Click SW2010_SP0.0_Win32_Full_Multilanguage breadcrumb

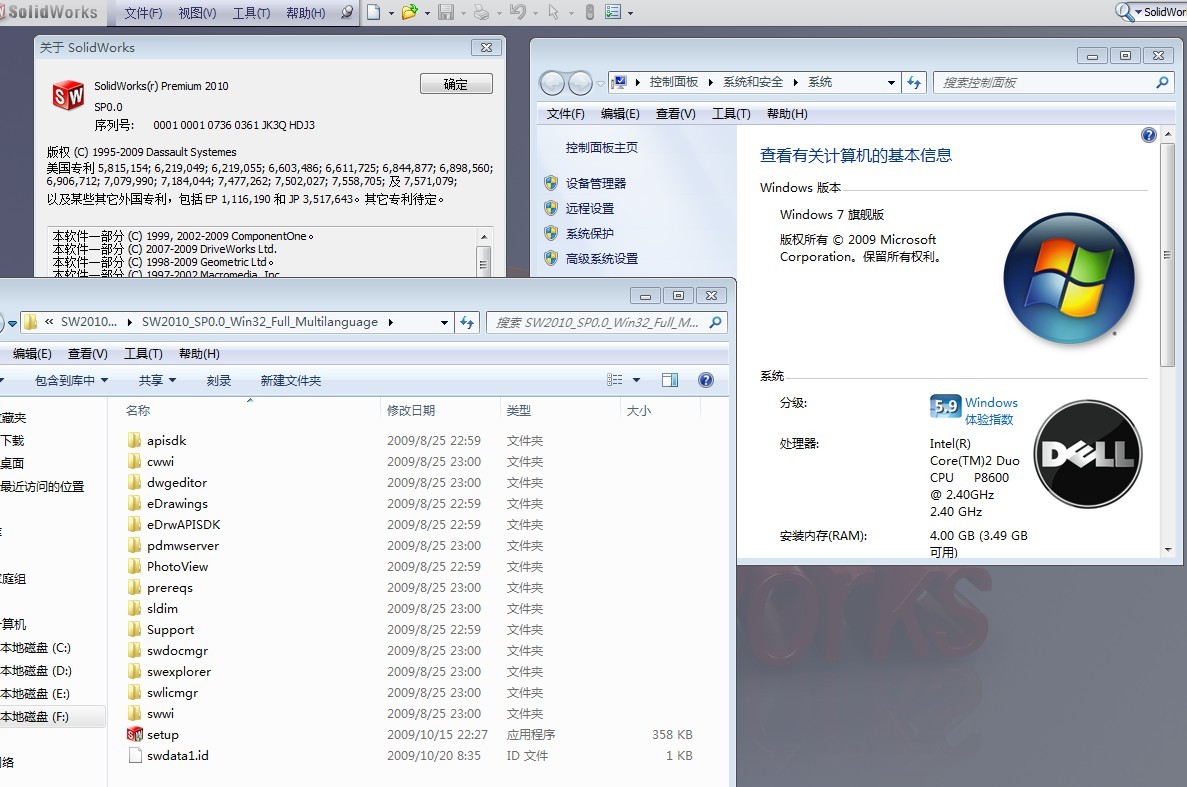[x=260, y=322]
